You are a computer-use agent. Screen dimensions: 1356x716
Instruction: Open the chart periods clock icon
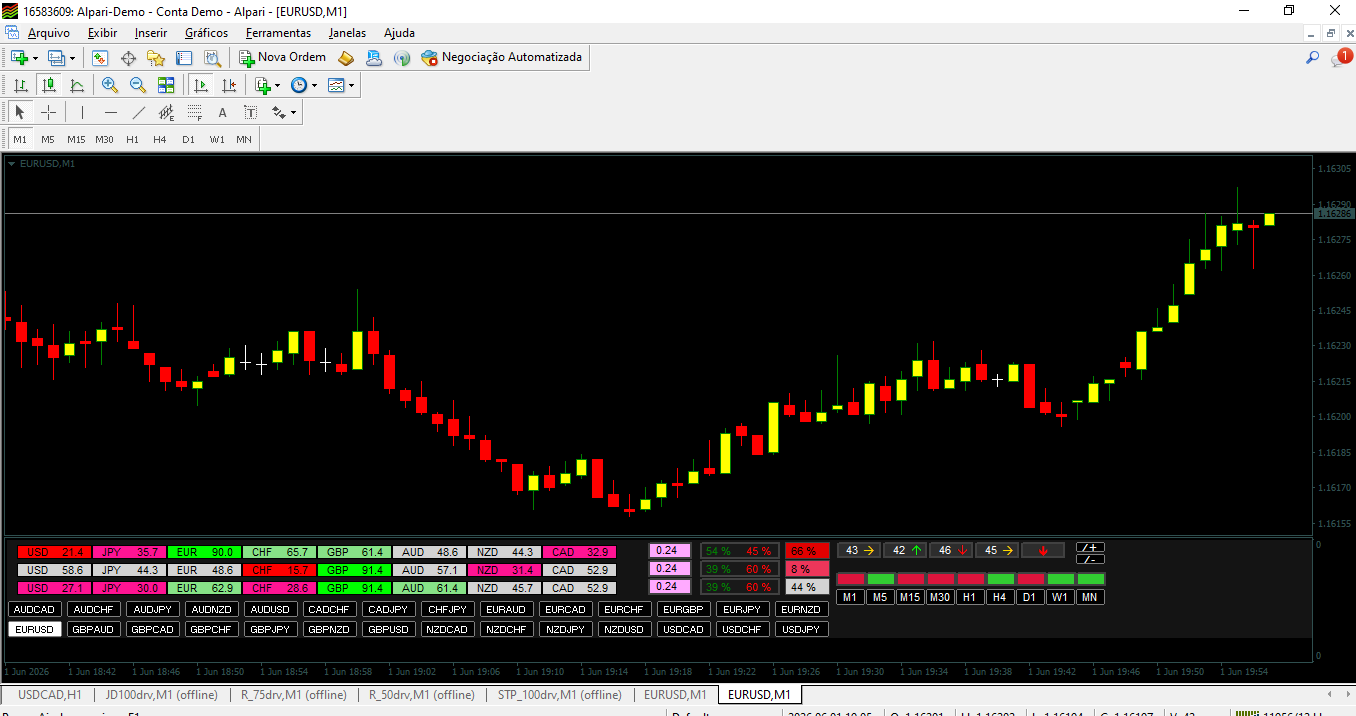coord(299,85)
